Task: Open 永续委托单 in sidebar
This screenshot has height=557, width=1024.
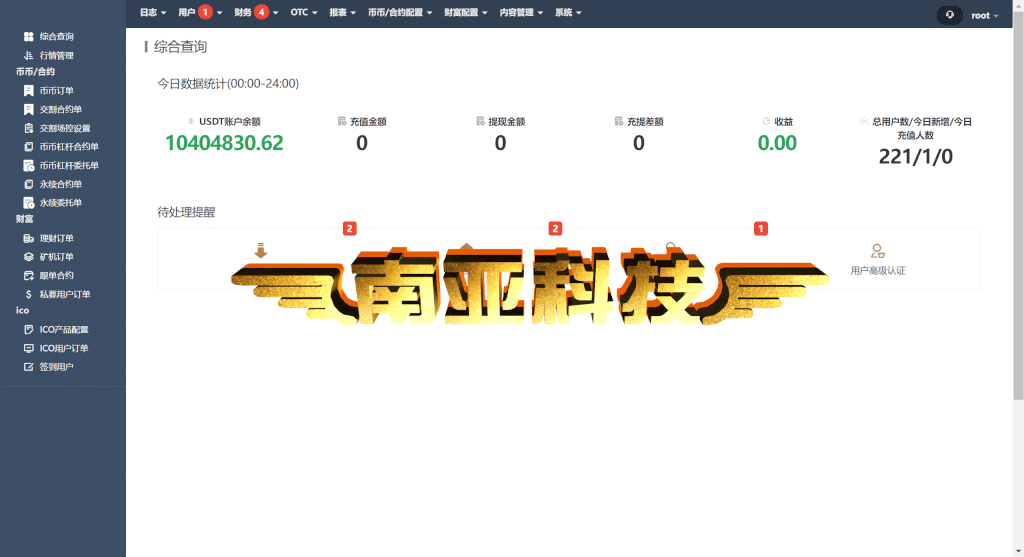Action: coord(60,202)
